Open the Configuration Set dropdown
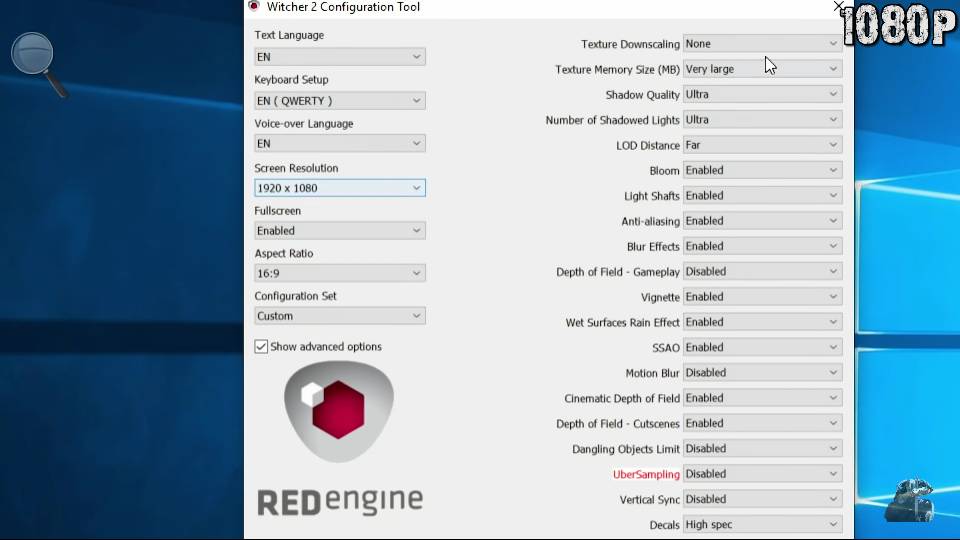The width and height of the screenshot is (960, 540). pyautogui.click(x=340, y=316)
